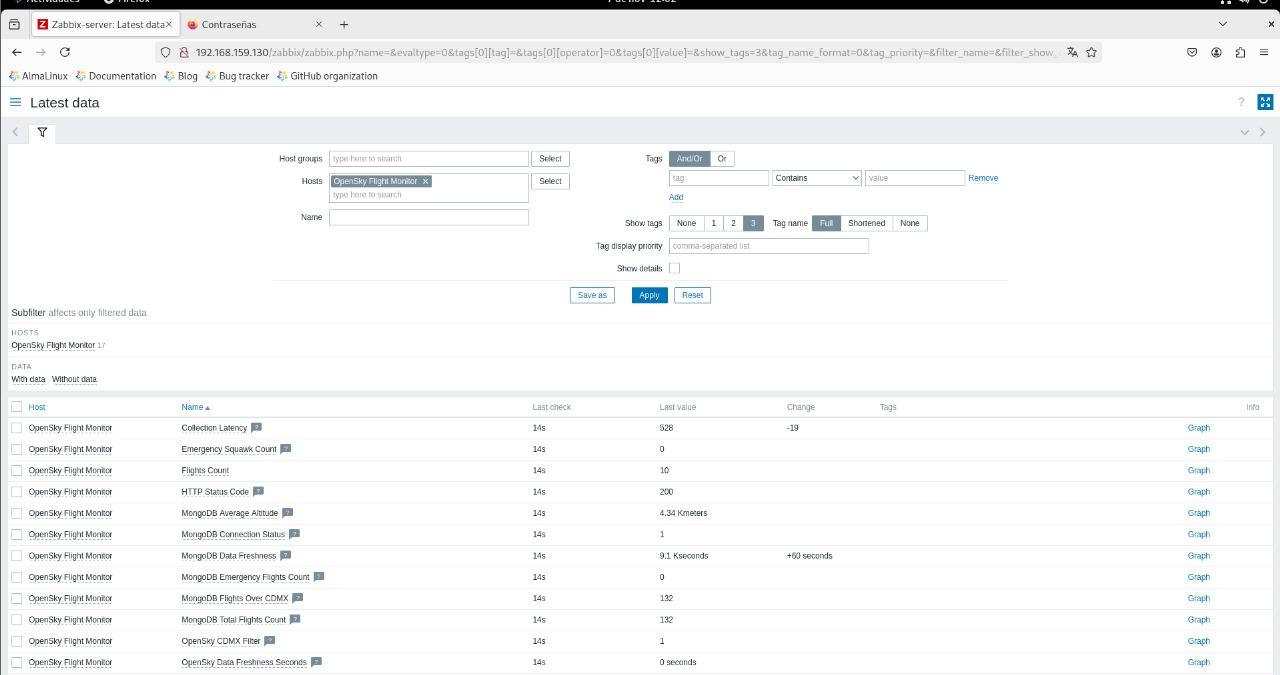The height and width of the screenshot is (675, 1280).
Task: Switch to Contraseñas browser tab
Action: (x=256, y=24)
